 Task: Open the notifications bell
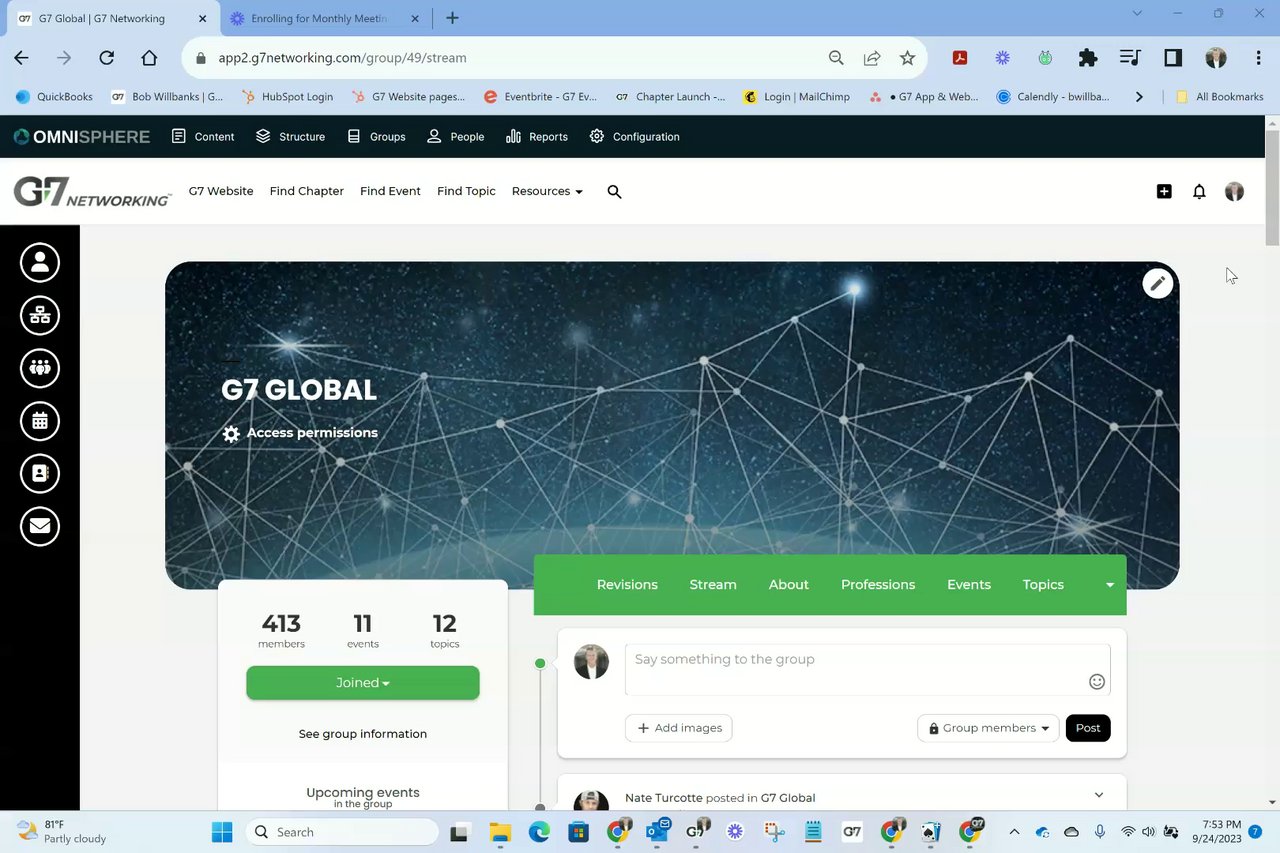pos(1199,191)
